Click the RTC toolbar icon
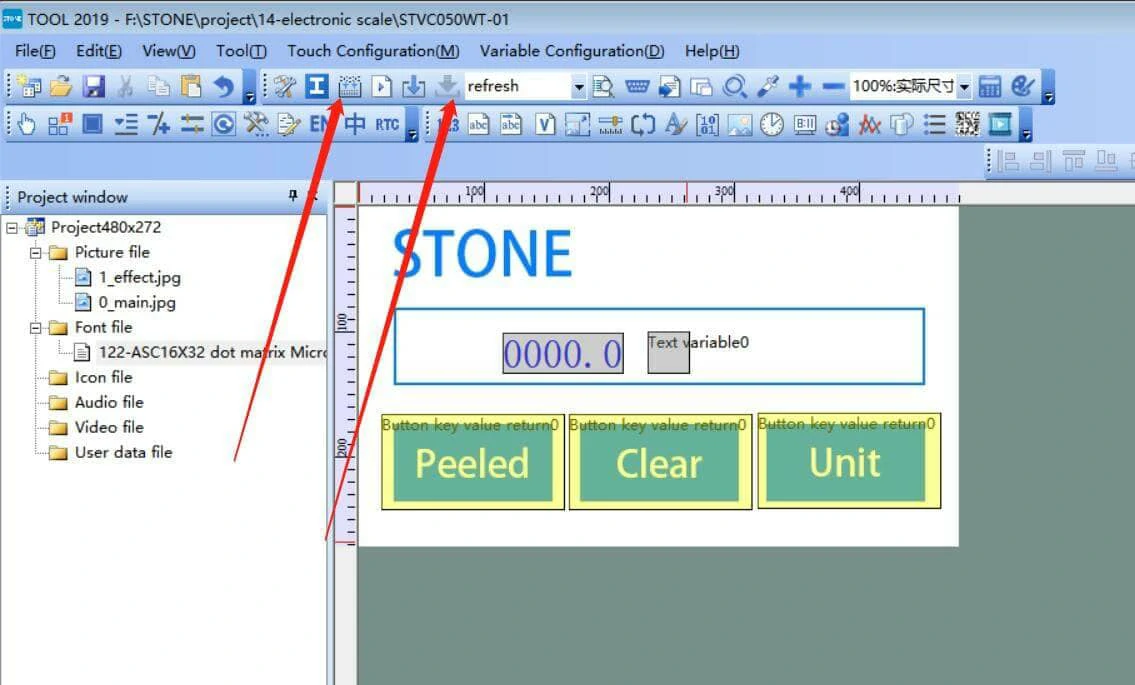The height and width of the screenshot is (685, 1135). tap(387, 125)
